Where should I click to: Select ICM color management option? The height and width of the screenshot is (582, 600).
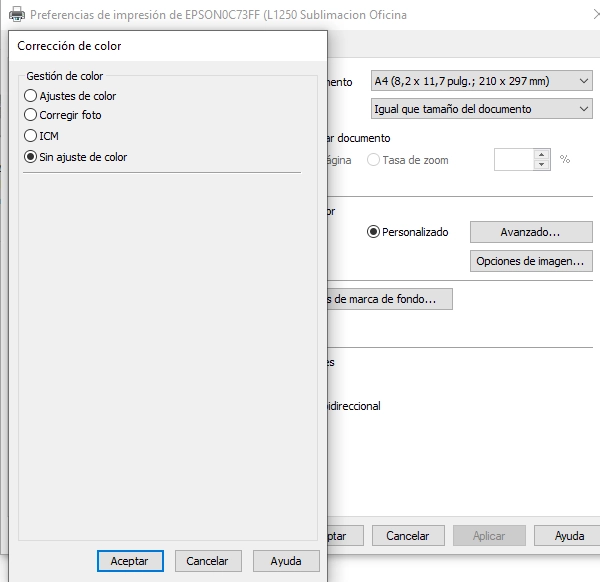[31, 135]
